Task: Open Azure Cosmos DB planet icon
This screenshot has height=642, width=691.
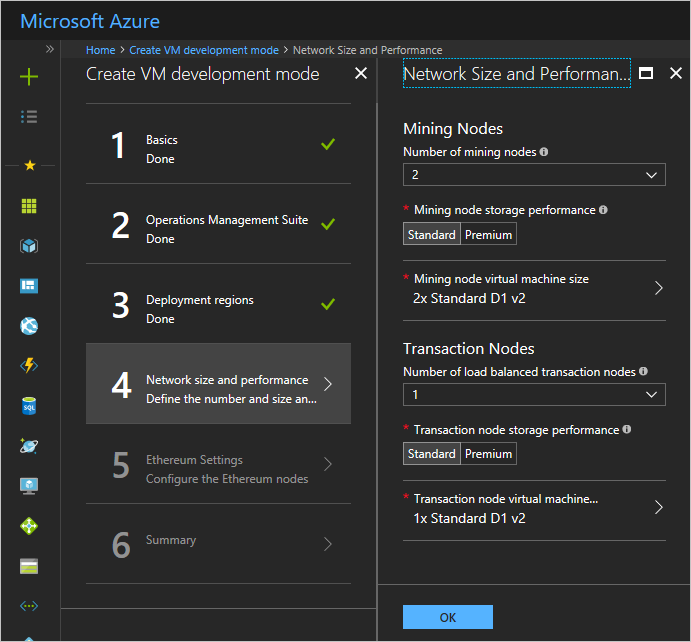Action: click(x=29, y=446)
